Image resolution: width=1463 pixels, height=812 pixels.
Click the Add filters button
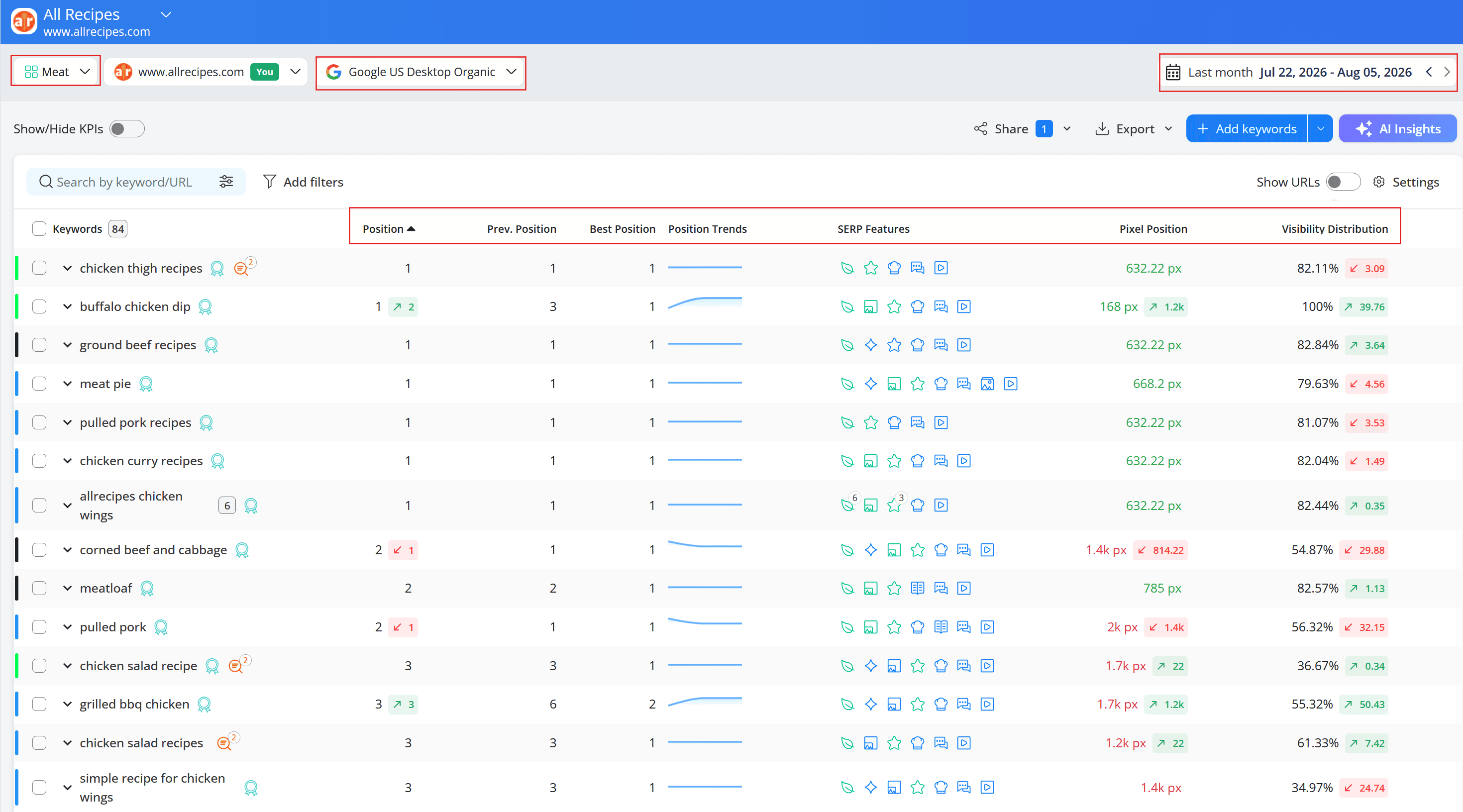click(303, 182)
